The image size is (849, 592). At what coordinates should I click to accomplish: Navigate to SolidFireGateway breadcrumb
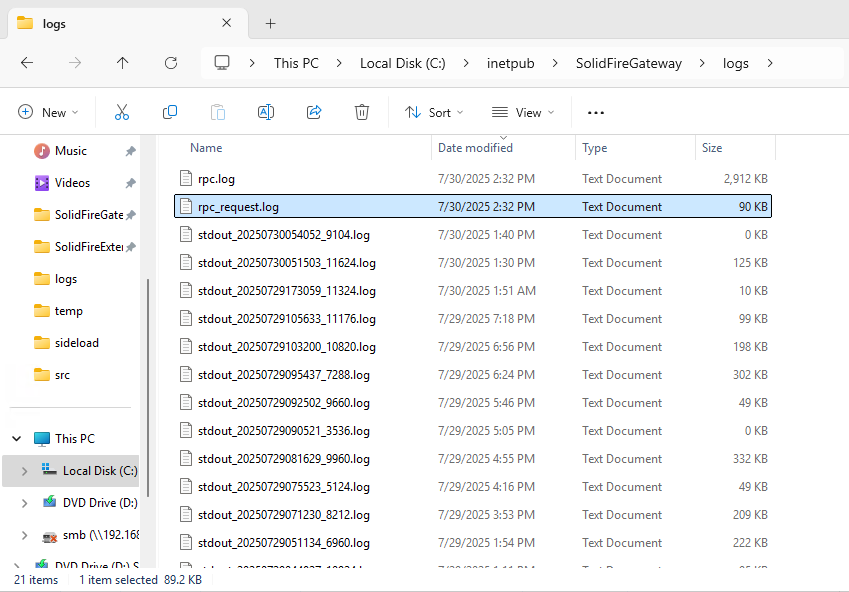pos(629,63)
